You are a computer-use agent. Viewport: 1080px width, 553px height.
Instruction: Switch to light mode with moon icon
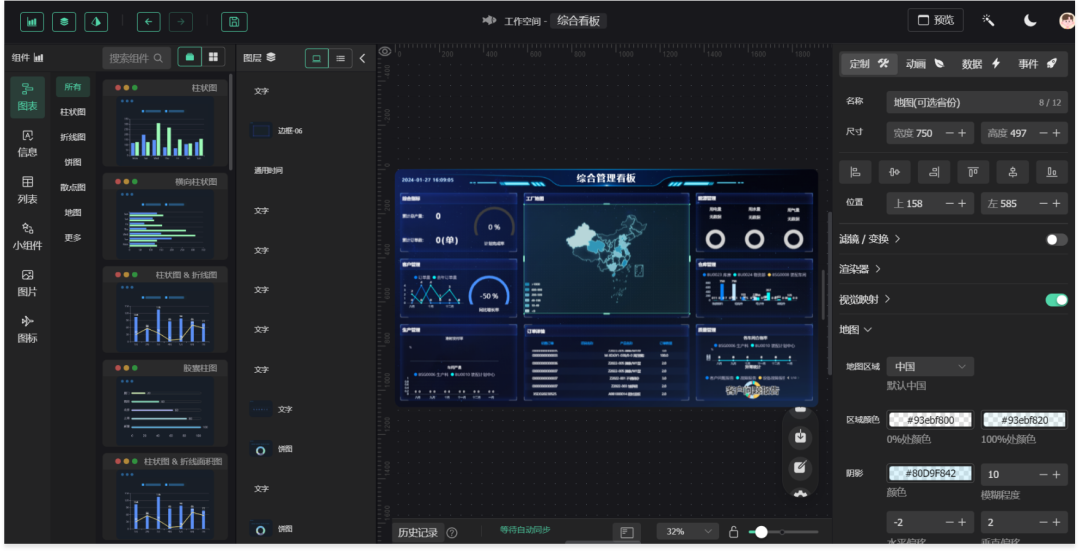1030,21
